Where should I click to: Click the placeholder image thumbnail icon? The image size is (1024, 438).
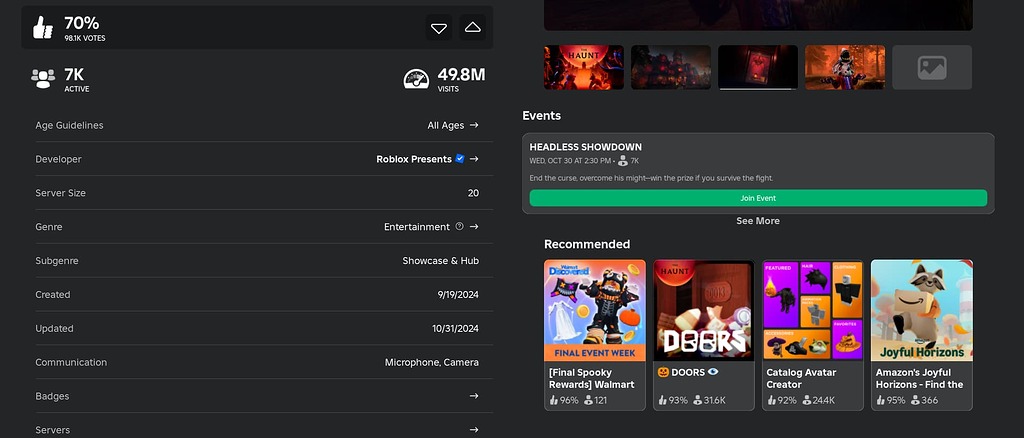[932, 67]
